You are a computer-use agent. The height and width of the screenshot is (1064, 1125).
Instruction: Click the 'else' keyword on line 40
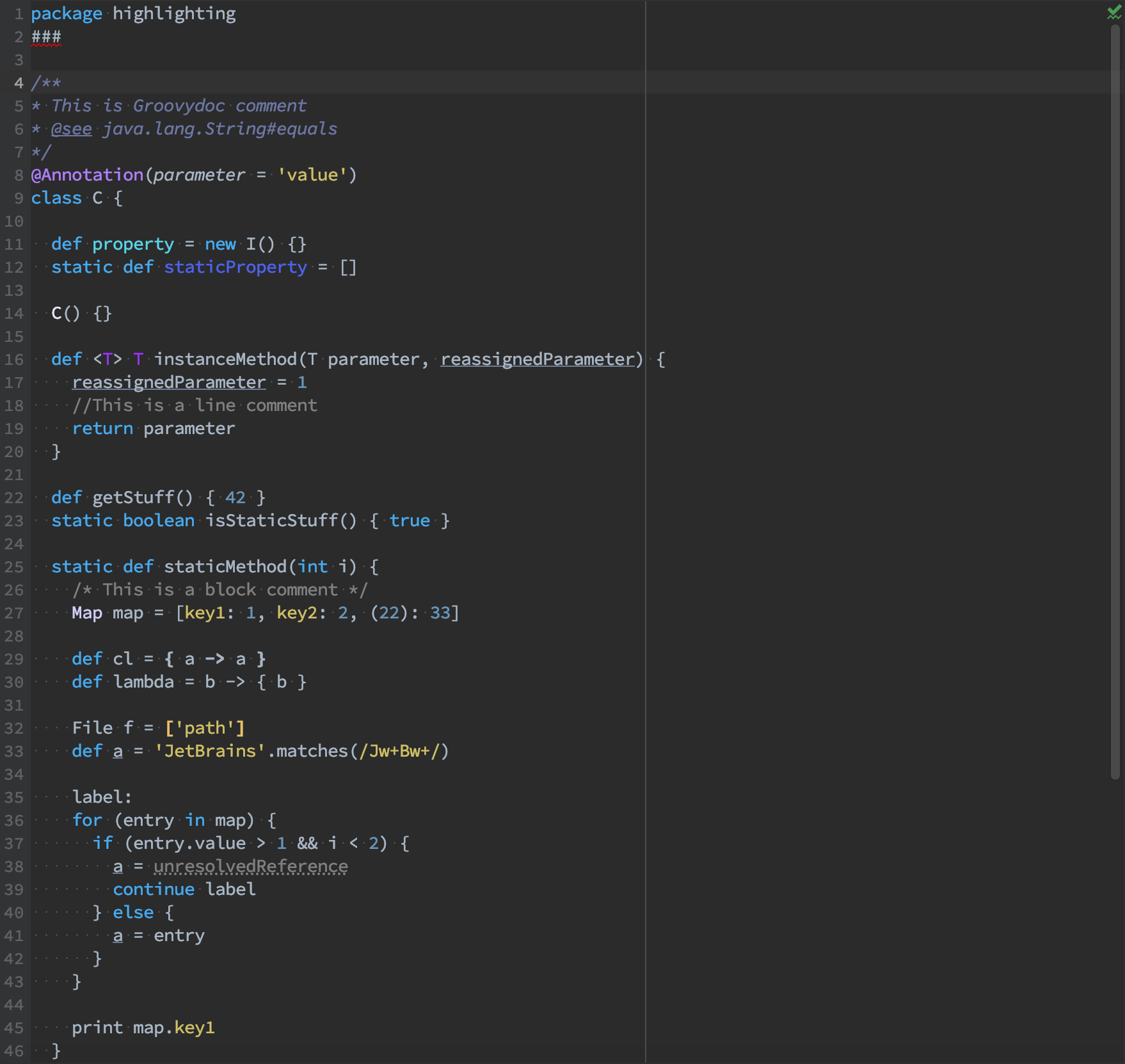tap(133, 912)
